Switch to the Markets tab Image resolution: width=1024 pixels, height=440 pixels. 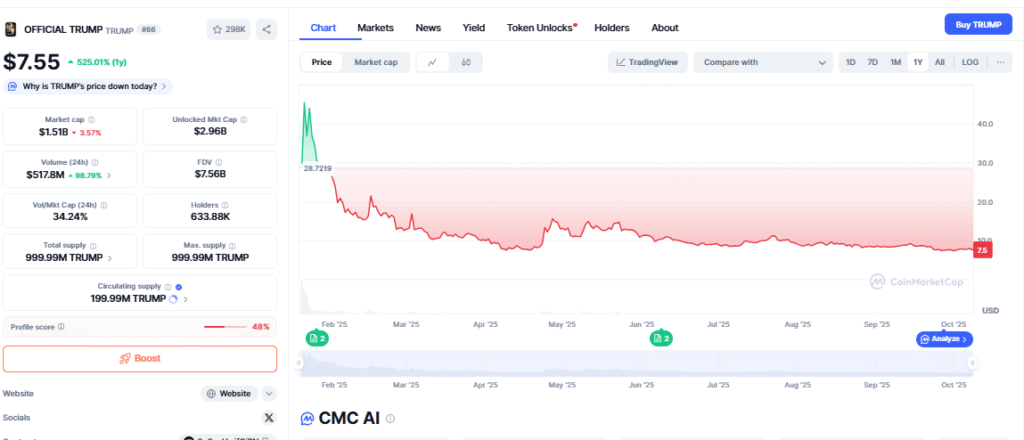[x=375, y=28]
